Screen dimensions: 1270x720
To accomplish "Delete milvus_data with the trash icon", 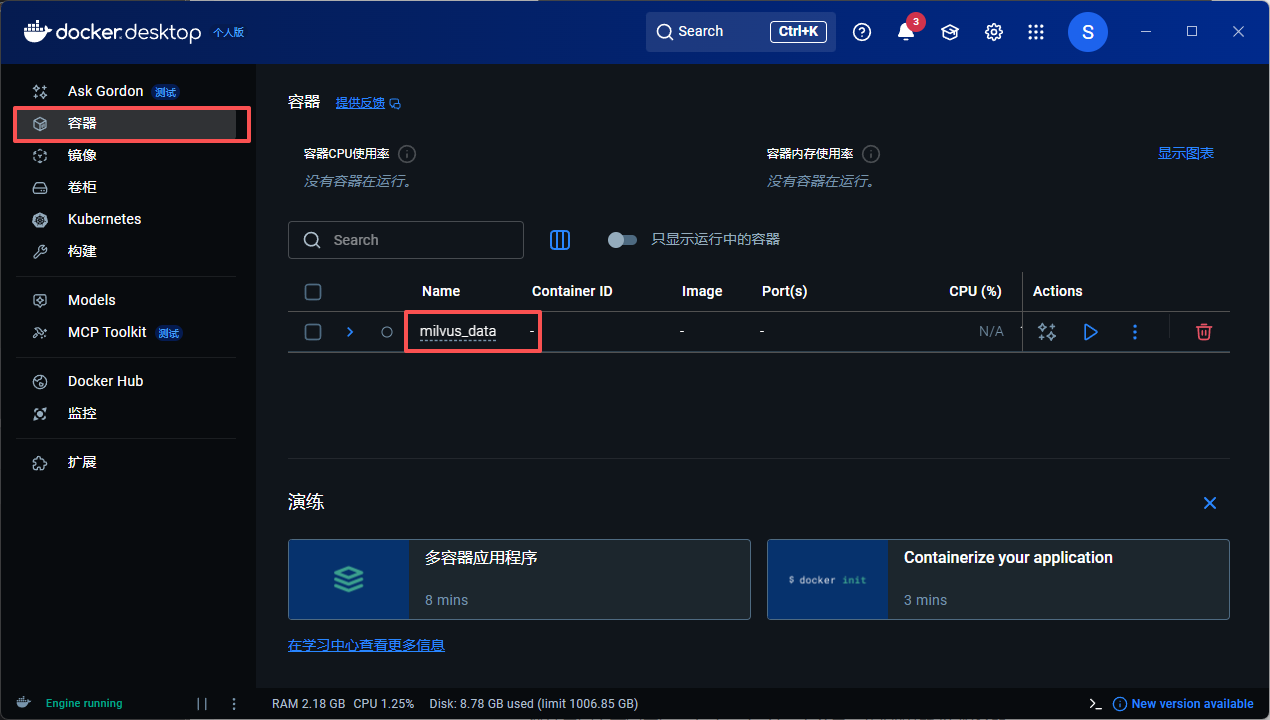I will 1204,332.
